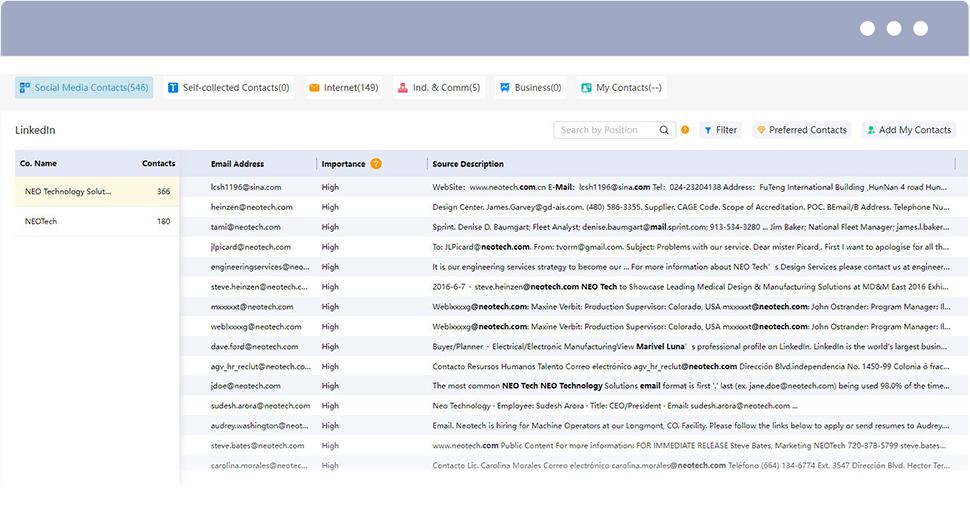Click the Social Media Contacts tab icon

pos(25,88)
